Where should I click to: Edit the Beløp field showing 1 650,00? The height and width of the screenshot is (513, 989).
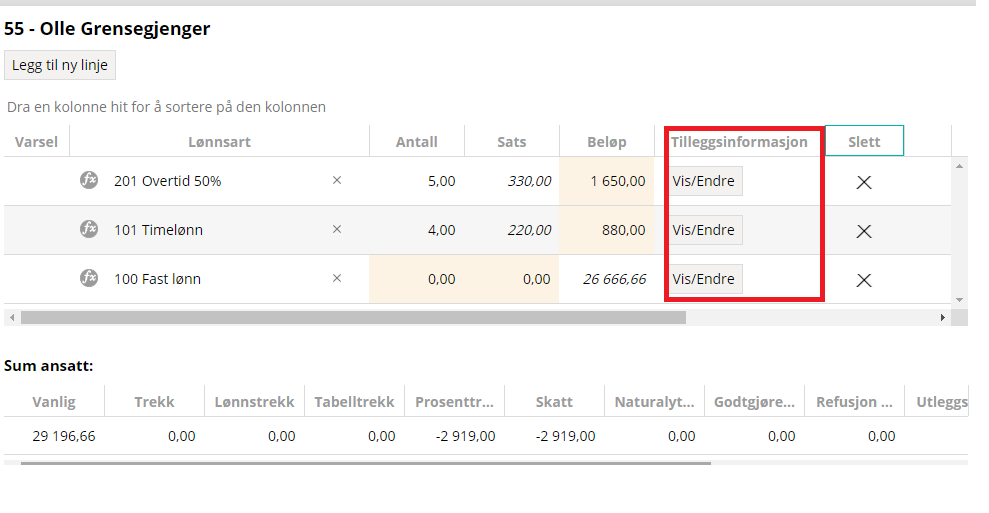[607, 181]
